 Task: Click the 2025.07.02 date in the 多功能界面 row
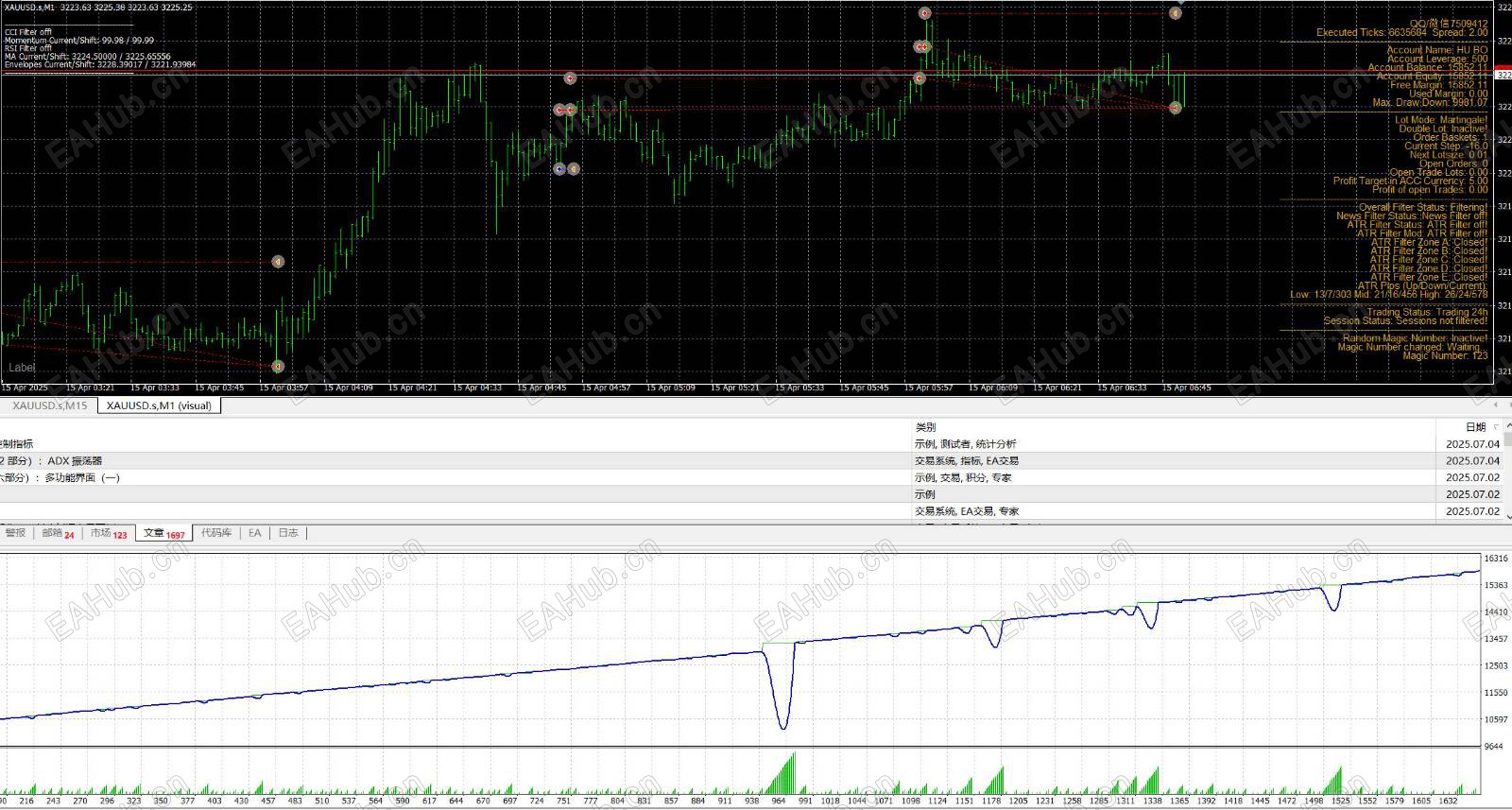click(x=1472, y=478)
